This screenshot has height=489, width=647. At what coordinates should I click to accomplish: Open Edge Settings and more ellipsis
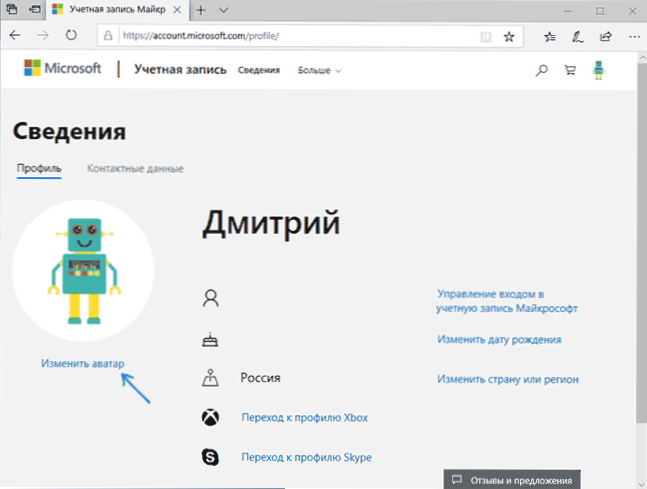(x=635, y=37)
